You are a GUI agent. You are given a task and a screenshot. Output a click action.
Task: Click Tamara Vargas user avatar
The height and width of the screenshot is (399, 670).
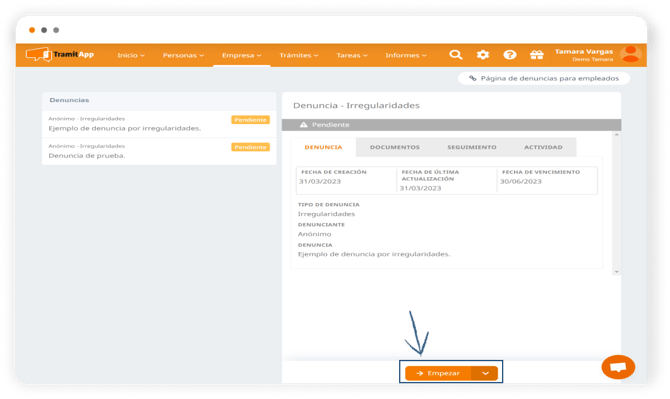631,54
